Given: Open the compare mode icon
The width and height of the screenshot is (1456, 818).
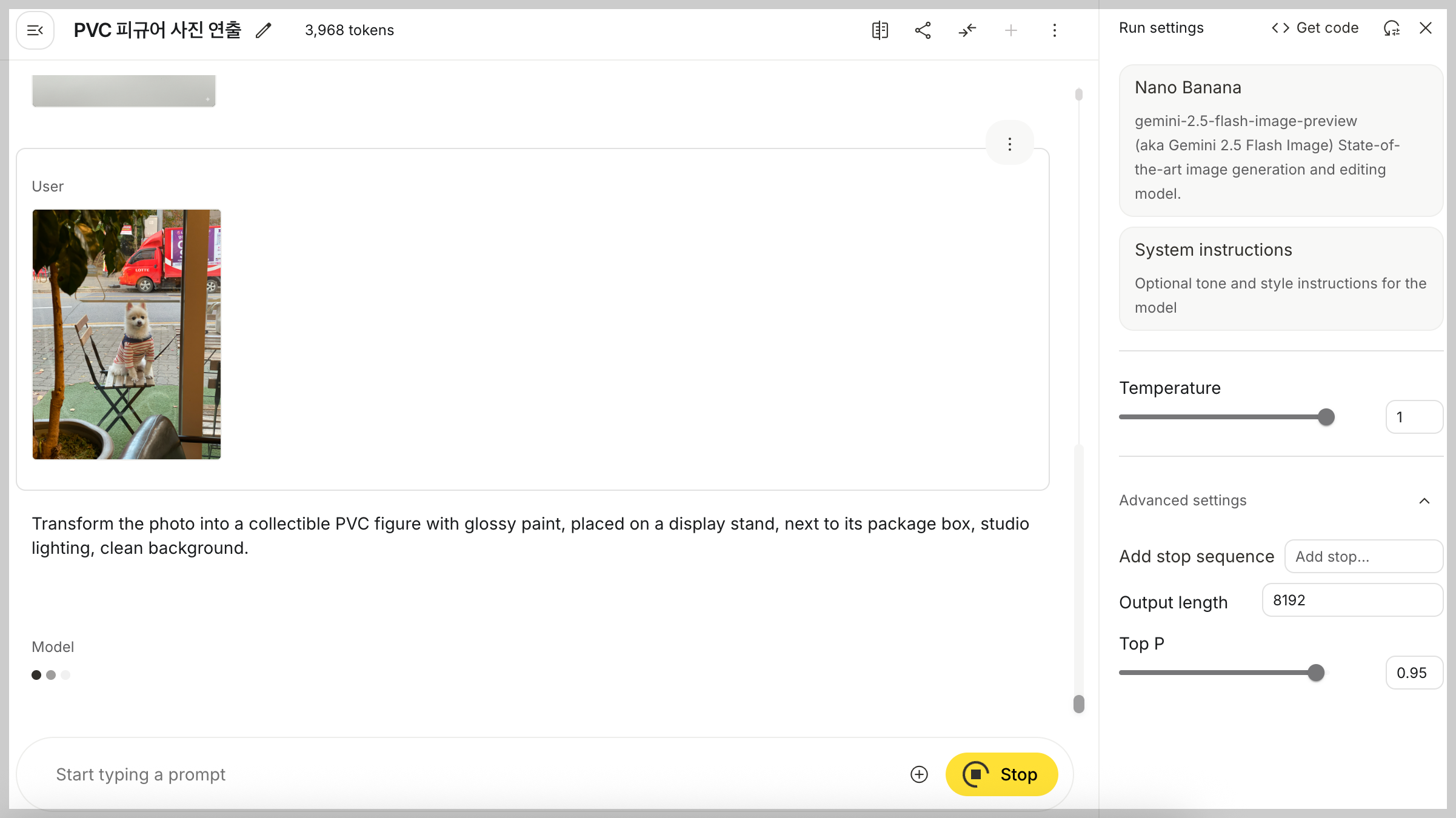Looking at the screenshot, I should point(880,30).
